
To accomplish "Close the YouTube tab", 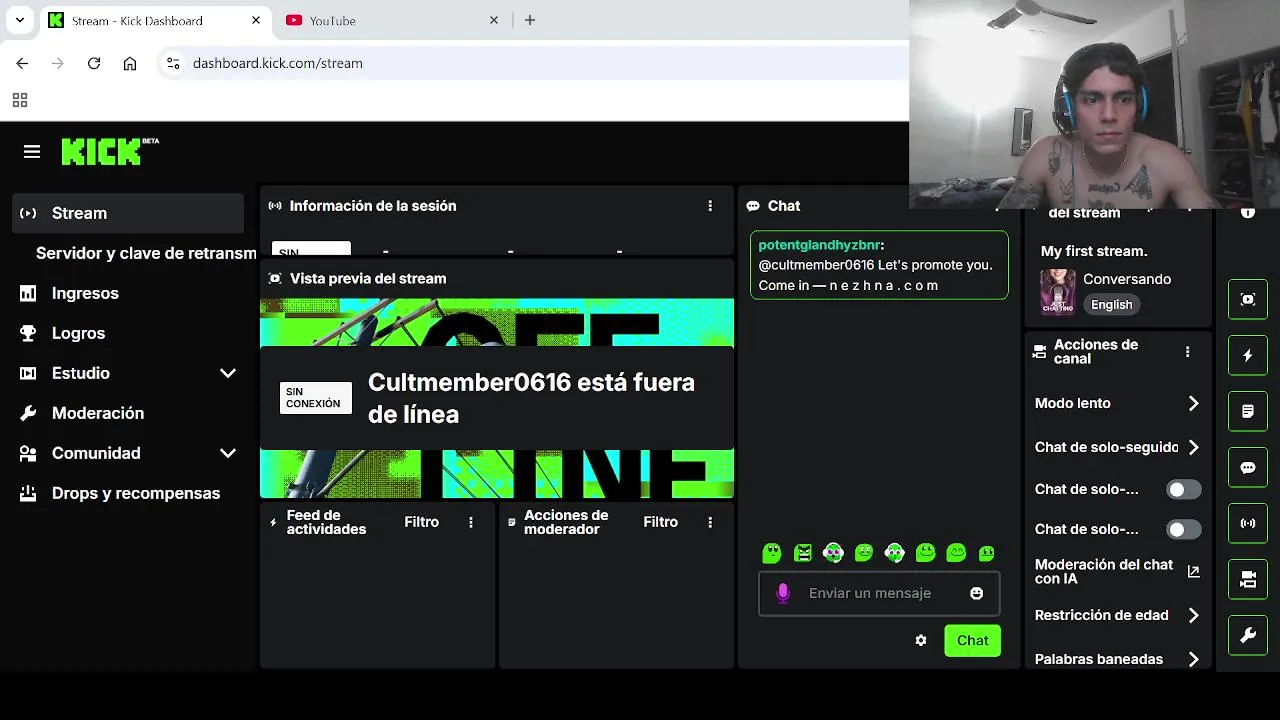I will pos(494,20).
